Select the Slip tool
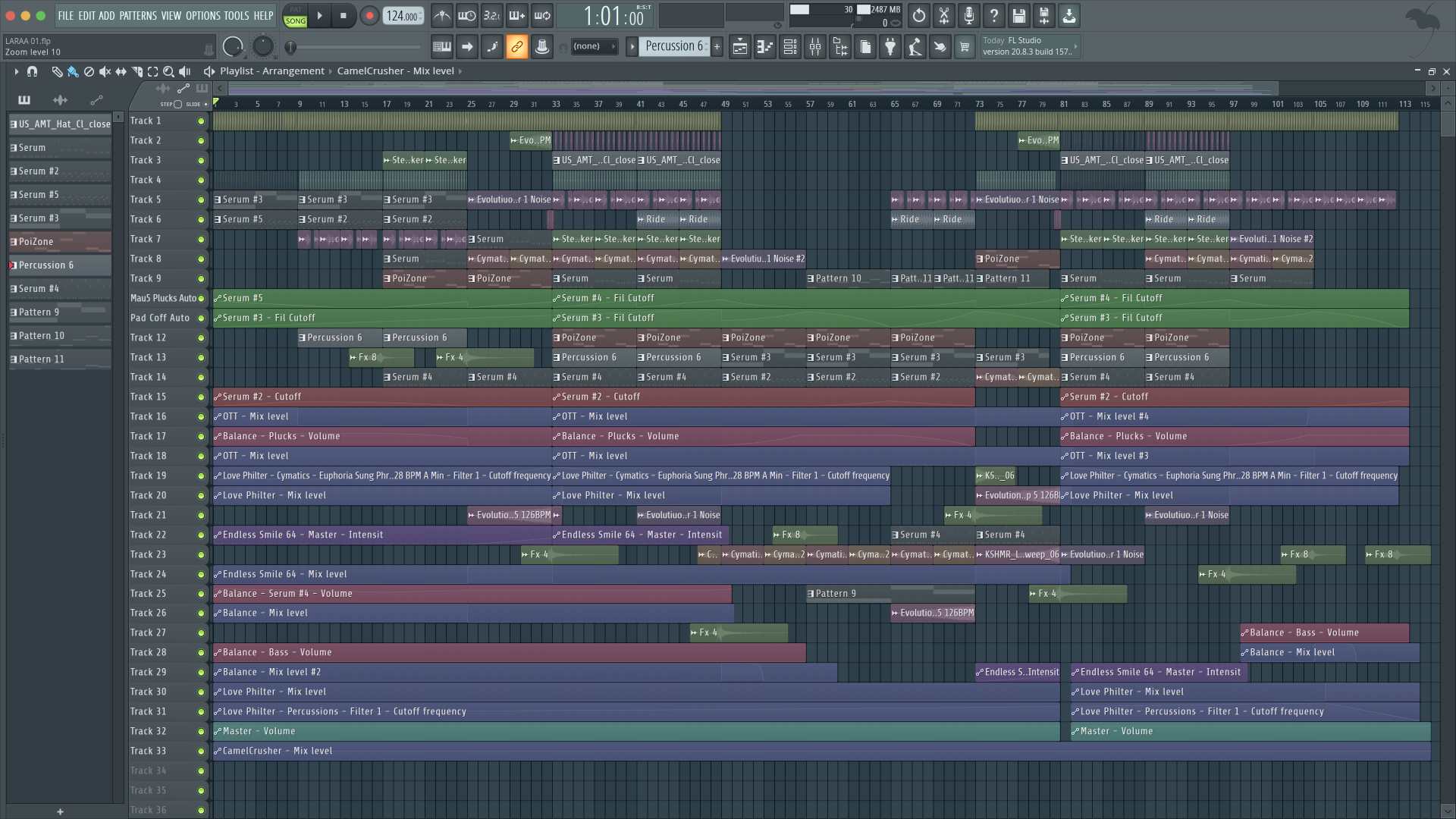 coord(121,71)
